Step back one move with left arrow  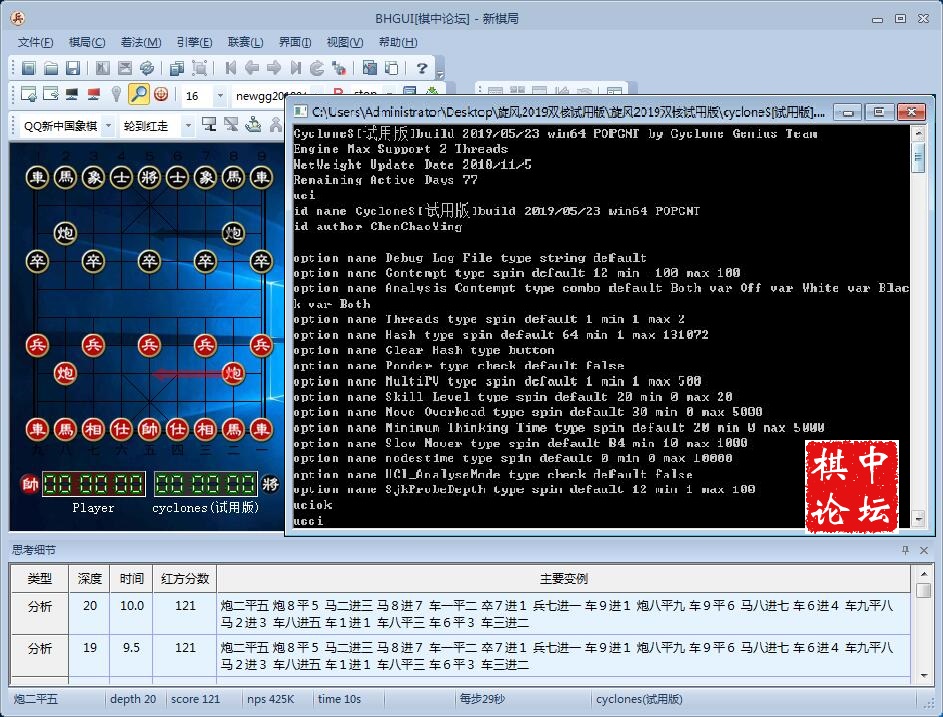coord(252,68)
